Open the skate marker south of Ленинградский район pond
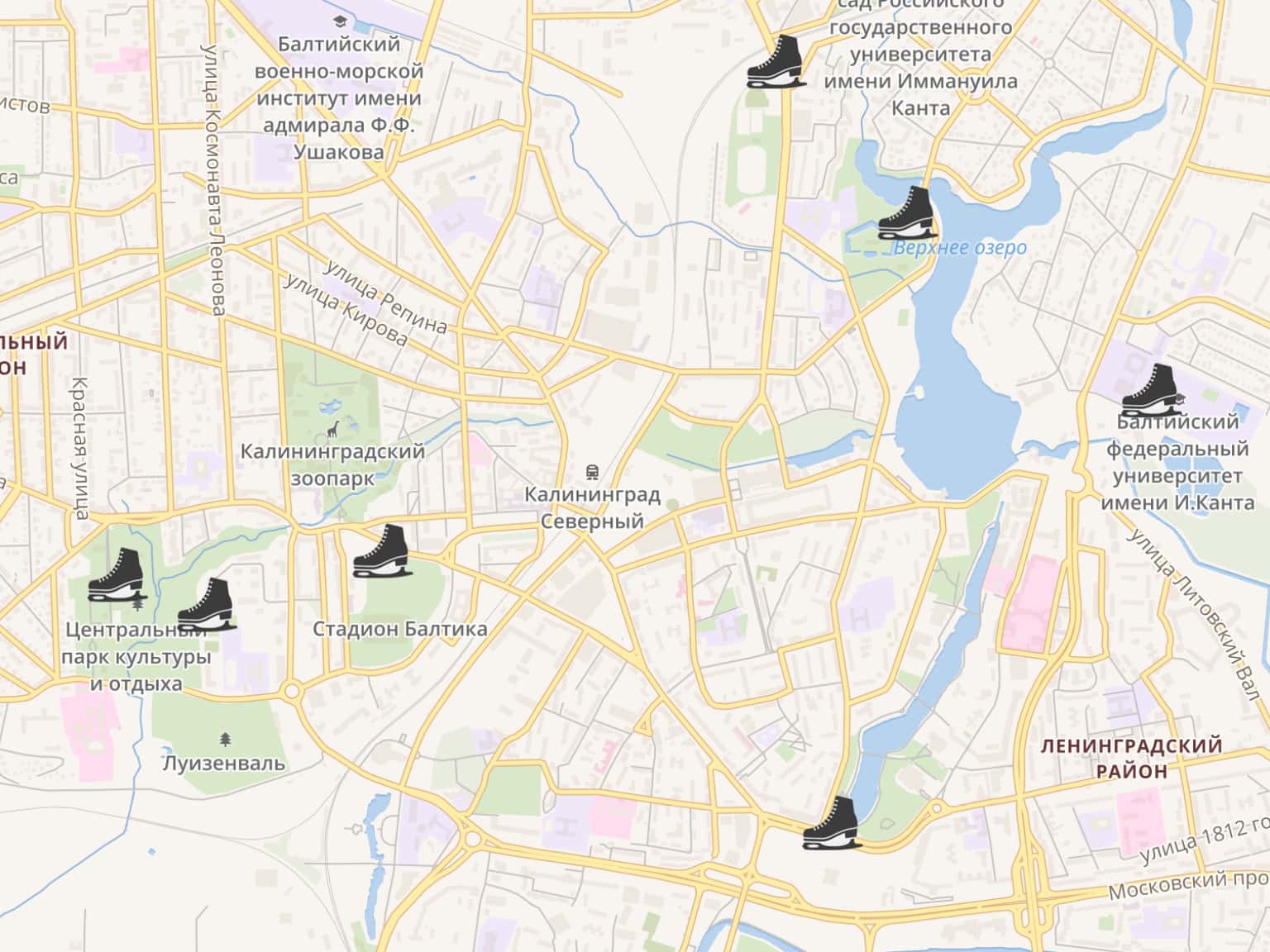Screen dimensions: 1270x952 tap(832, 822)
